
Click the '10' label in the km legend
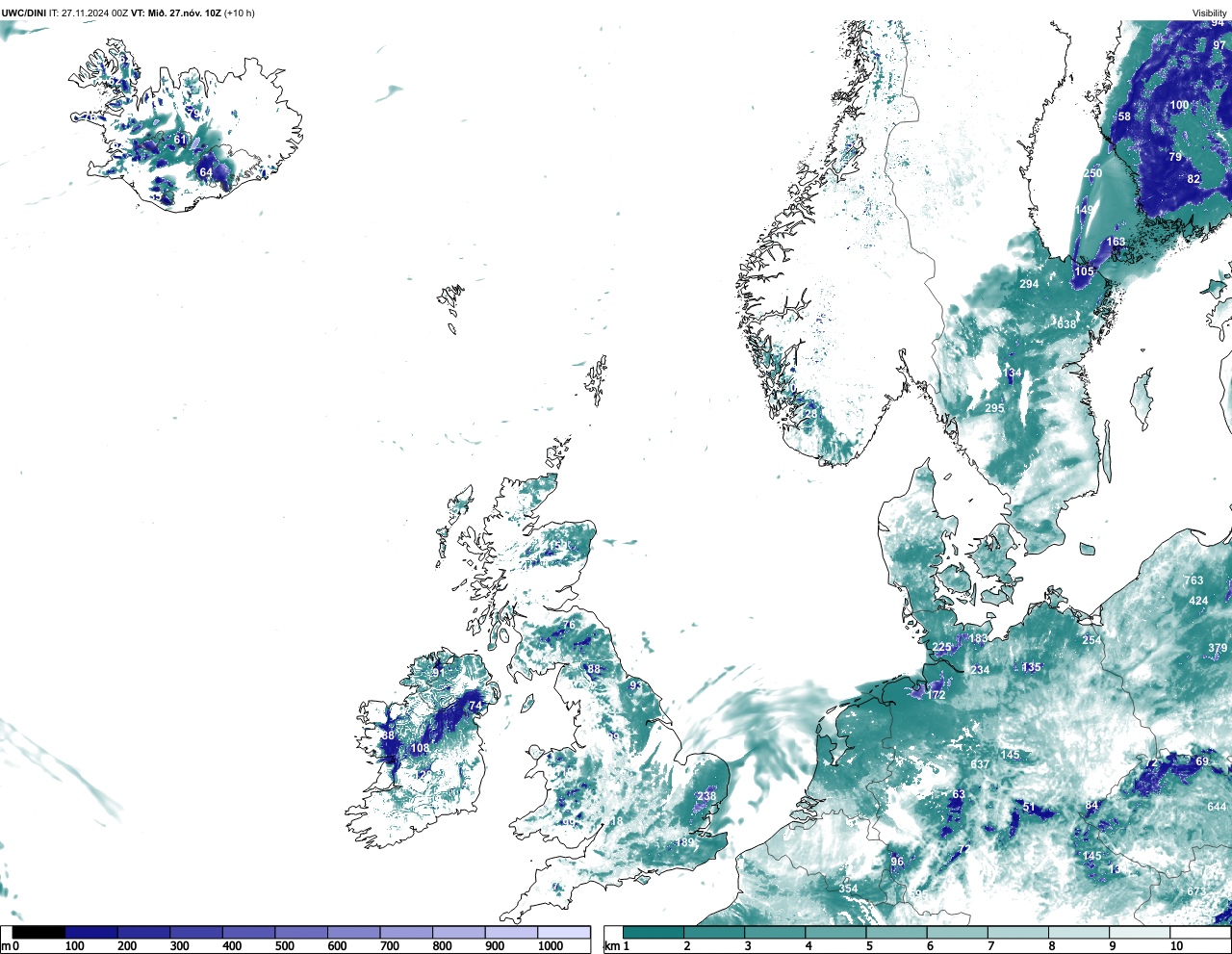[1176, 946]
